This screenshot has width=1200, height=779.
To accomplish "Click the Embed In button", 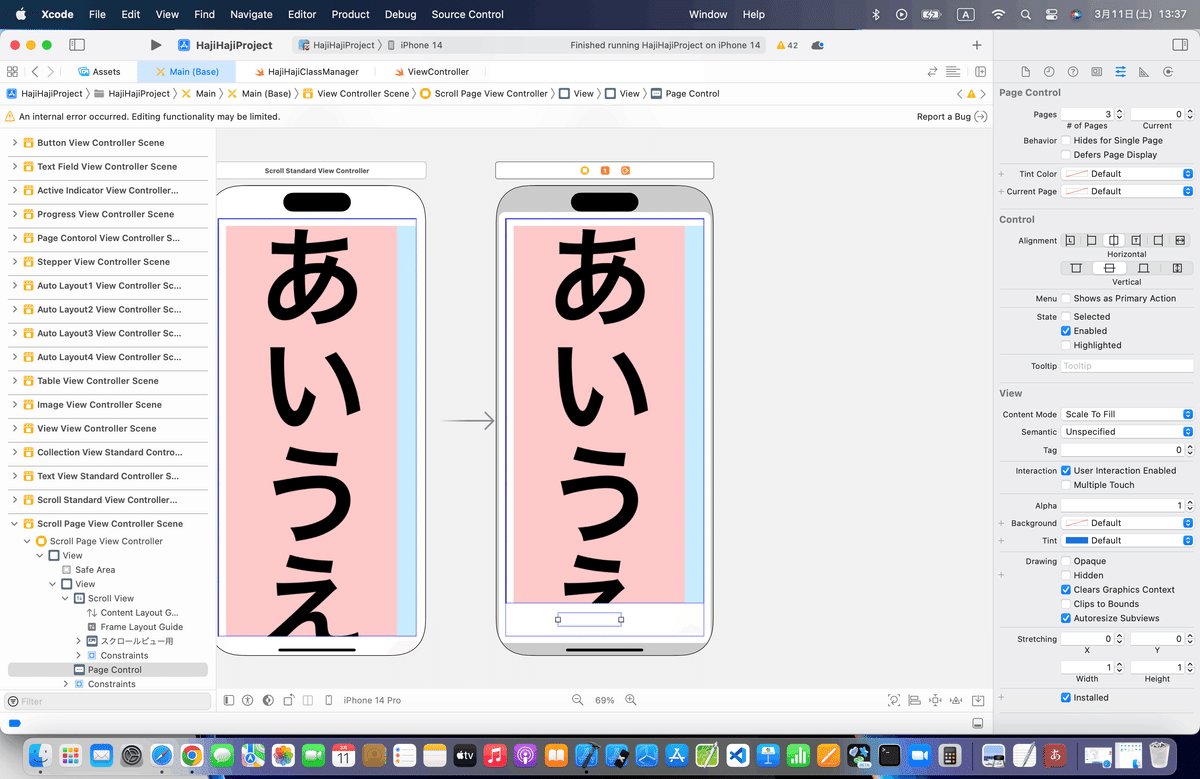I will coord(978,700).
